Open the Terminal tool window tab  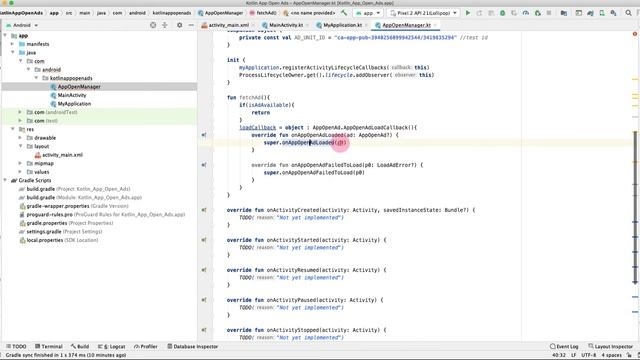[49, 346]
